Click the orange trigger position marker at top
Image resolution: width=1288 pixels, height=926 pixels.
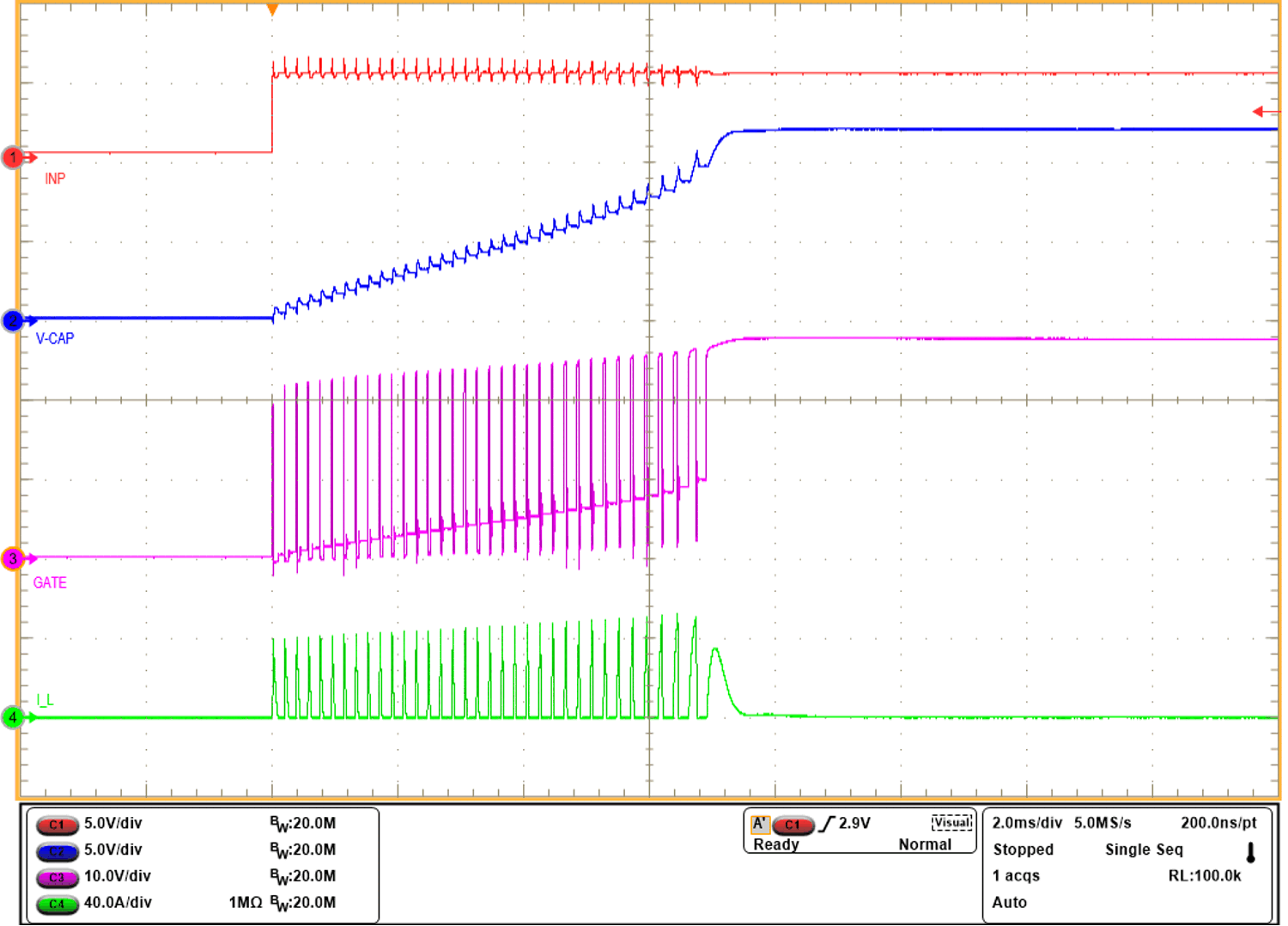point(272,10)
